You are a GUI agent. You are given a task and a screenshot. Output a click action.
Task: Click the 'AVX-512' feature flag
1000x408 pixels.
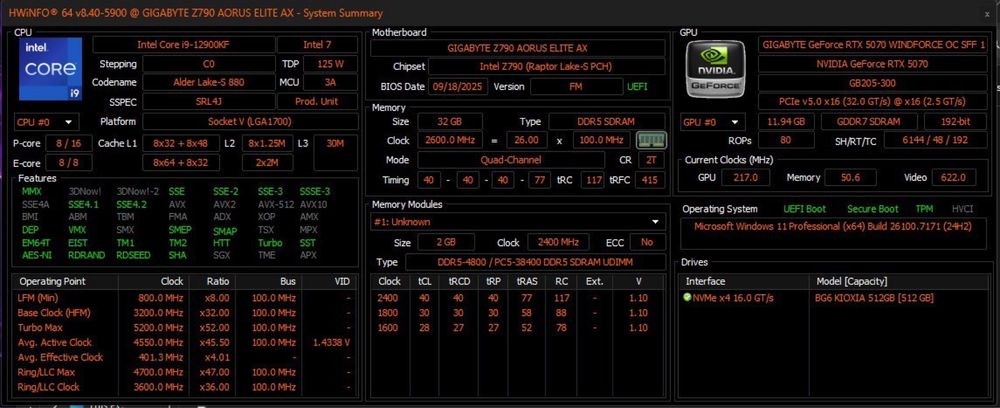point(275,205)
